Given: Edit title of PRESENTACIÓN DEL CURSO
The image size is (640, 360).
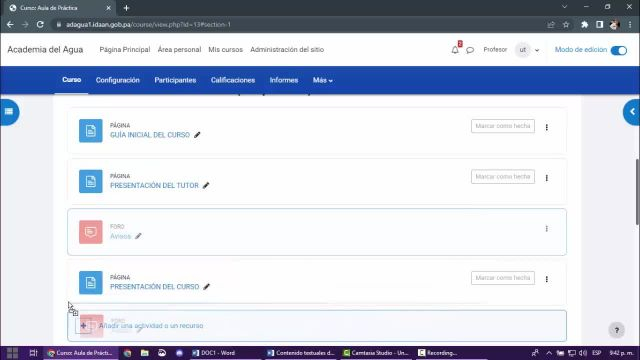Looking at the screenshot, I should [x=207, y=287].
